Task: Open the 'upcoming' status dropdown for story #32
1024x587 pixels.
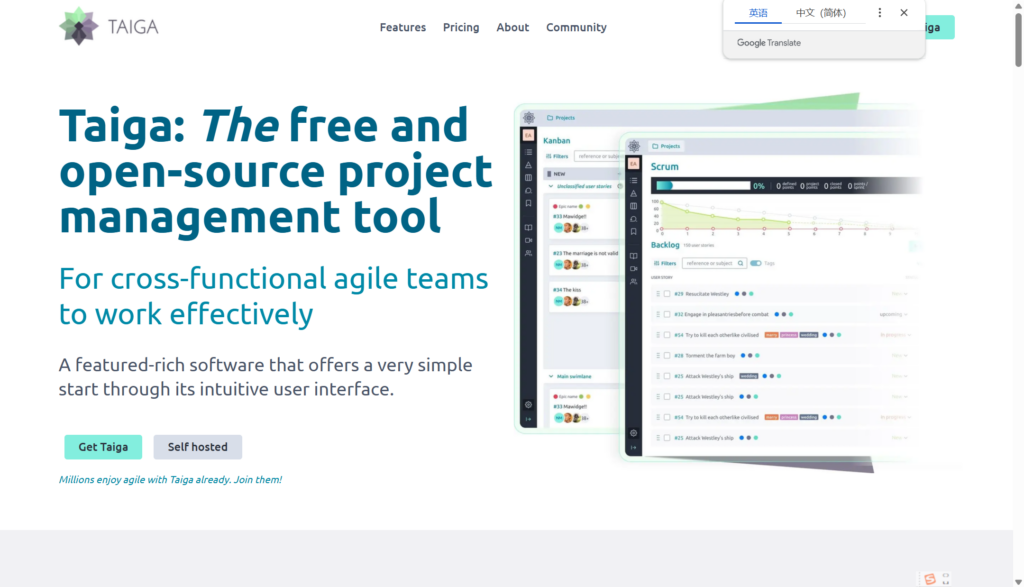Action: pos(894,314)
